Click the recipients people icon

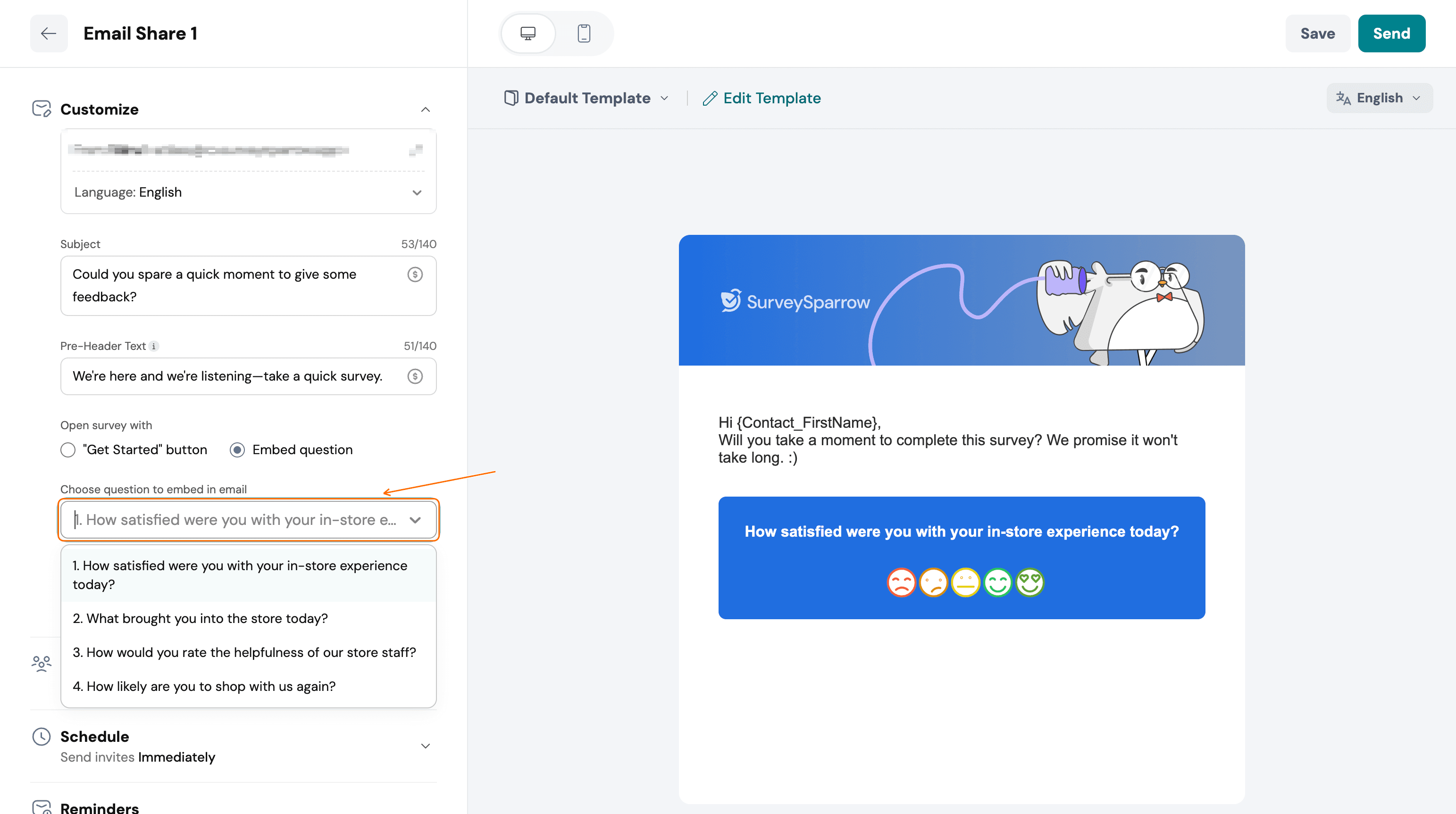42,663
